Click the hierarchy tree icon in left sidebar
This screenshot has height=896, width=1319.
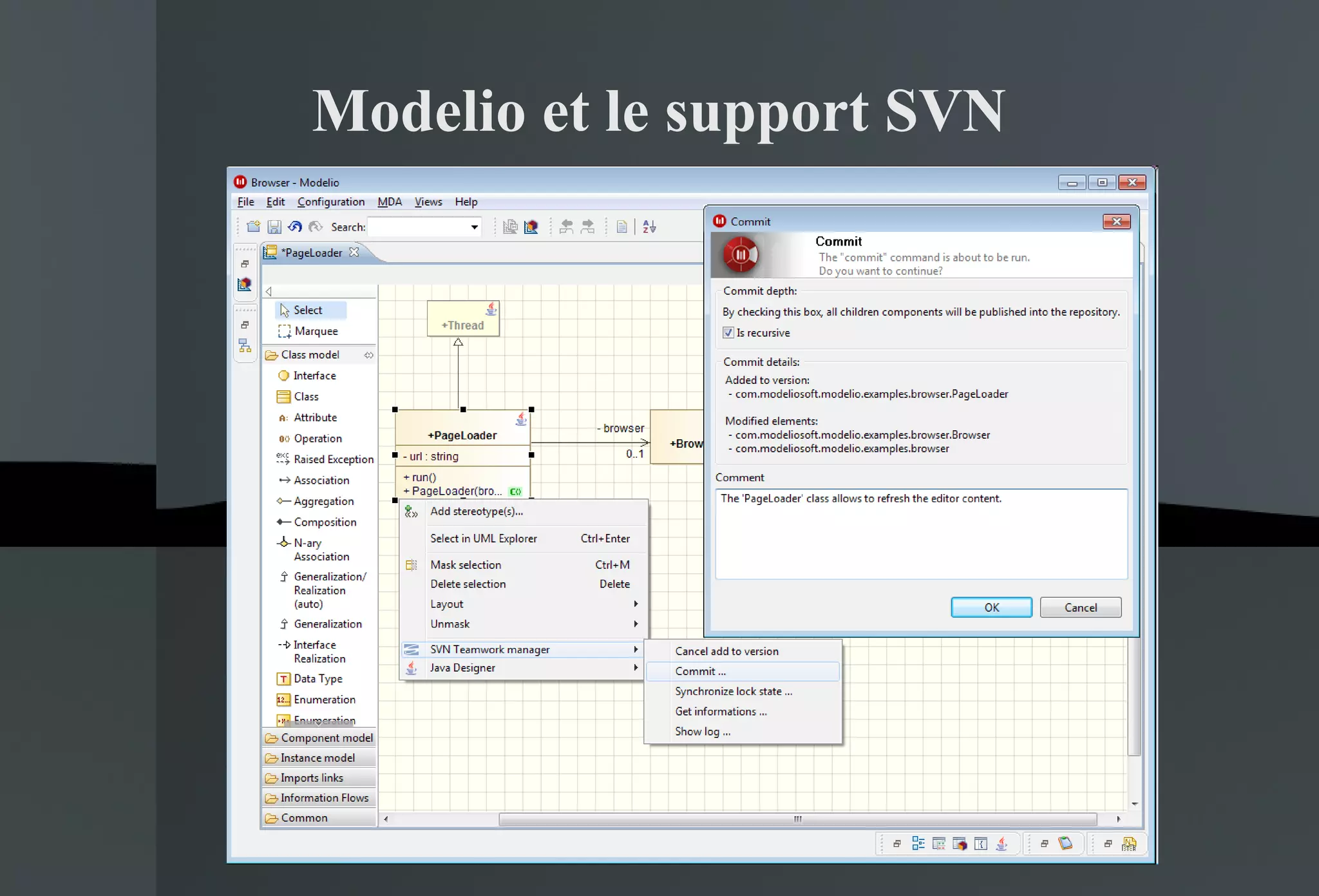click(245, 346)
